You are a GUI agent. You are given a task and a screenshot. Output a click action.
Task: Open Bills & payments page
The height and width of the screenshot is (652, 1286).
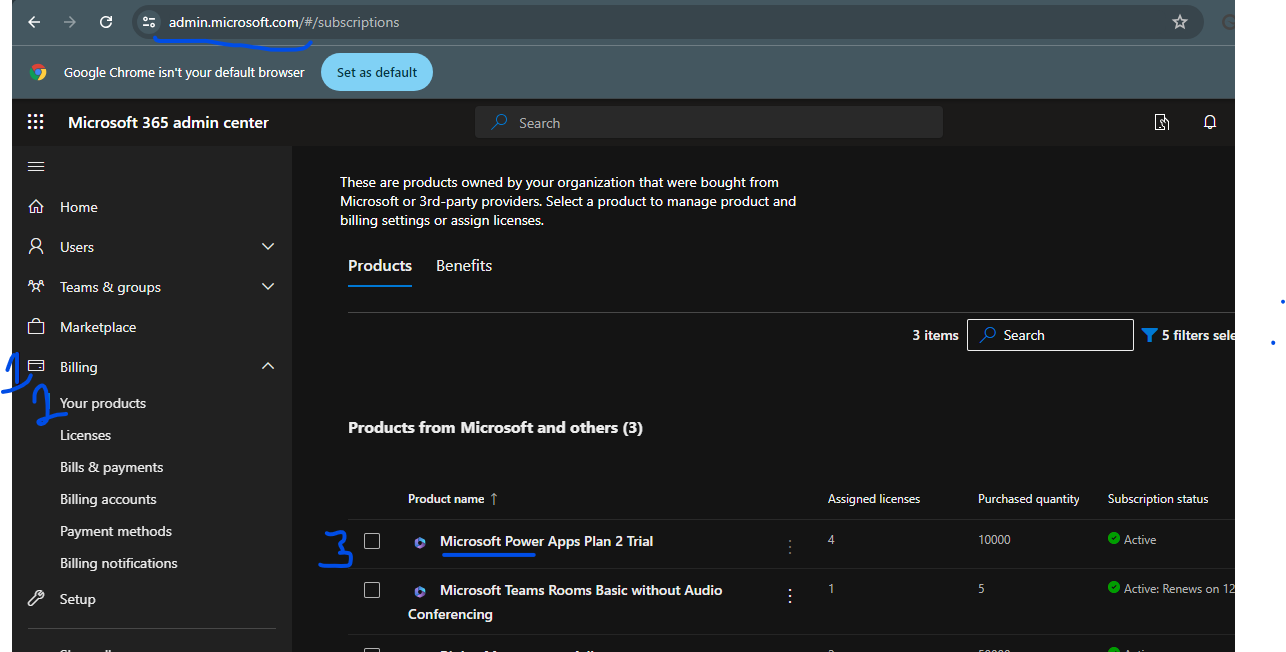coord(111,467)
